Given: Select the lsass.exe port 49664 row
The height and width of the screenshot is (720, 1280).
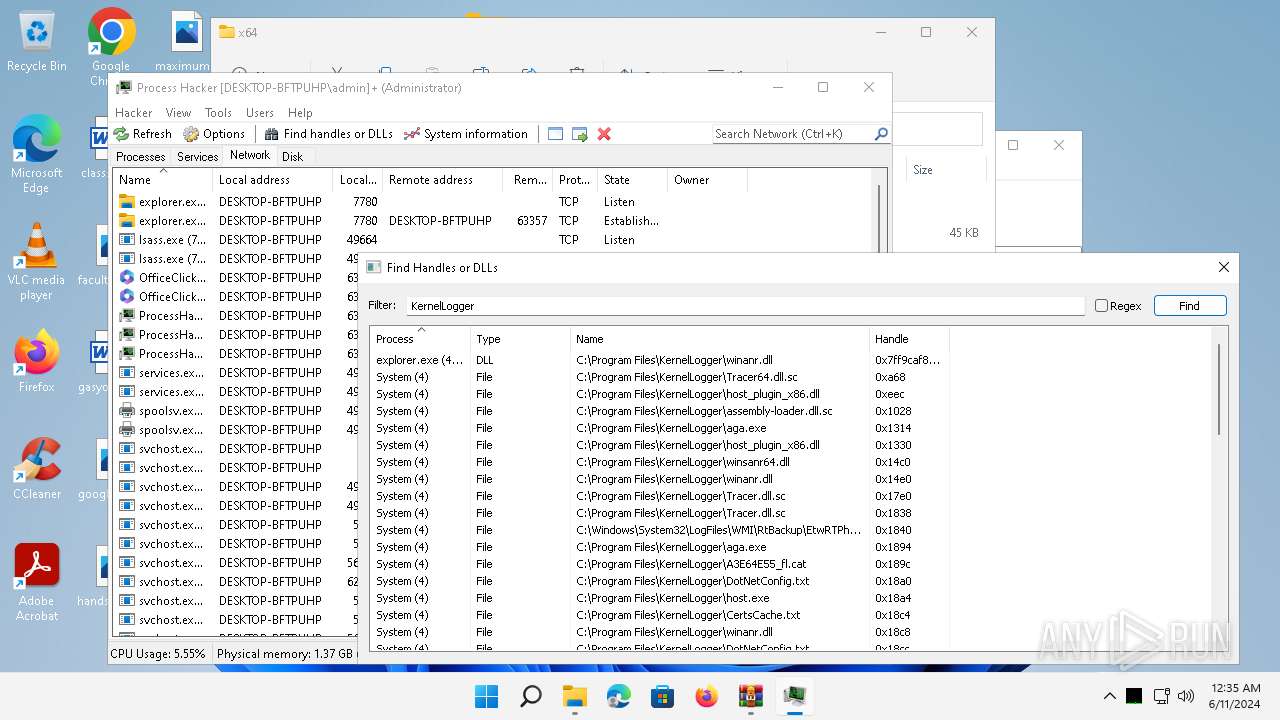Looking at the screenshot, I should tap(430, 240).
